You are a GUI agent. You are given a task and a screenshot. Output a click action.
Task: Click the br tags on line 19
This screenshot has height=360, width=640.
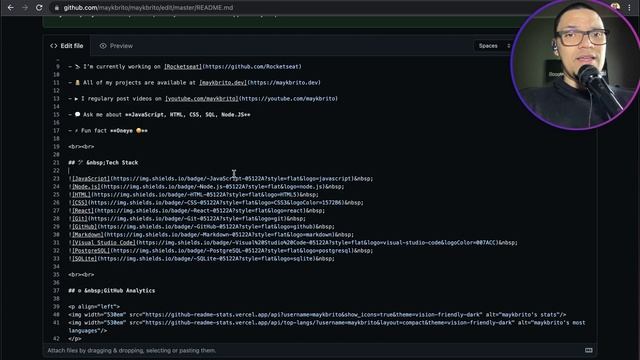(x=81, y=147)
